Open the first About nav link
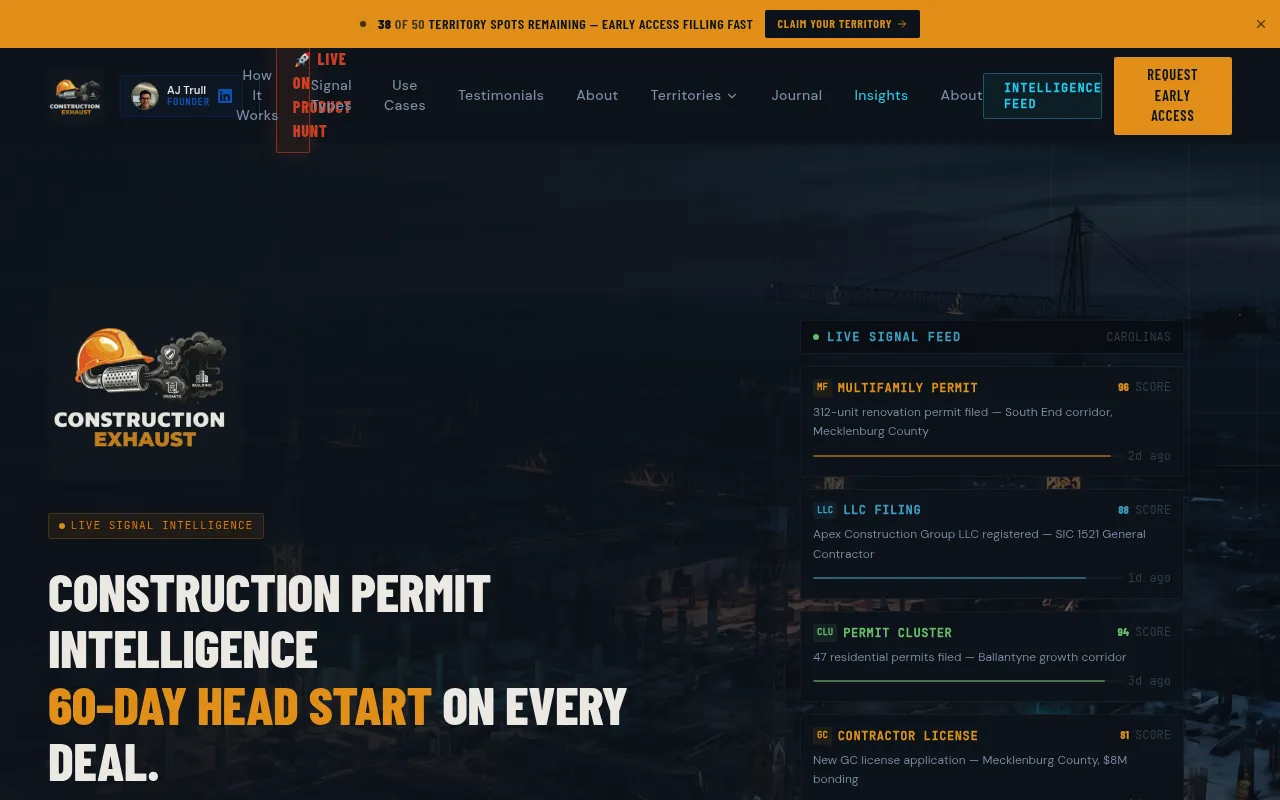The image size is (1280, 800). 597,95
